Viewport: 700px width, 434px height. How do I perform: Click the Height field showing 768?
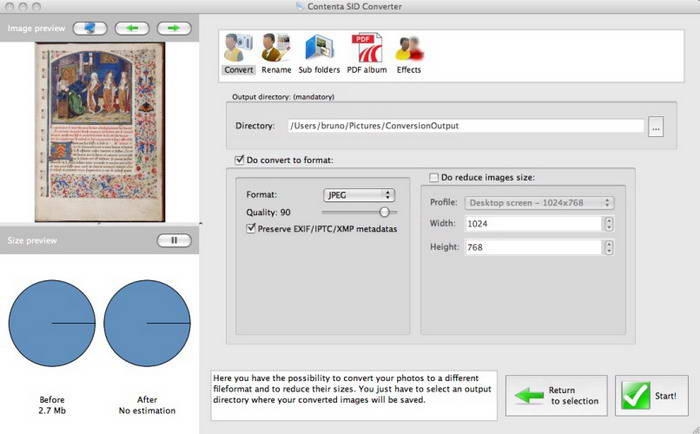coord(534,247)
